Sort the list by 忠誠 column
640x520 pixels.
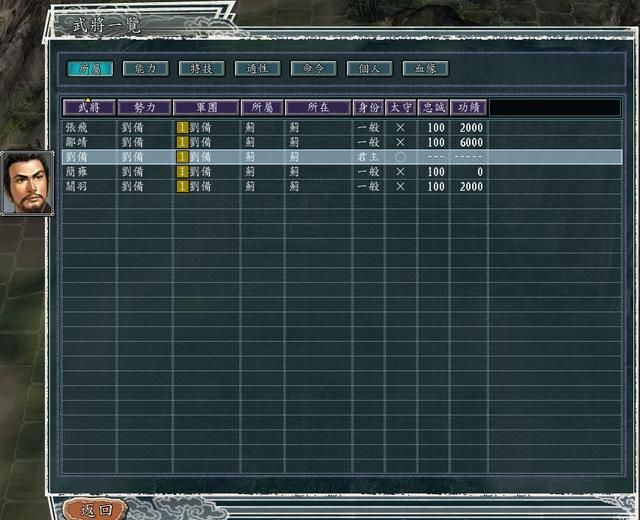(x=433, y=107)
